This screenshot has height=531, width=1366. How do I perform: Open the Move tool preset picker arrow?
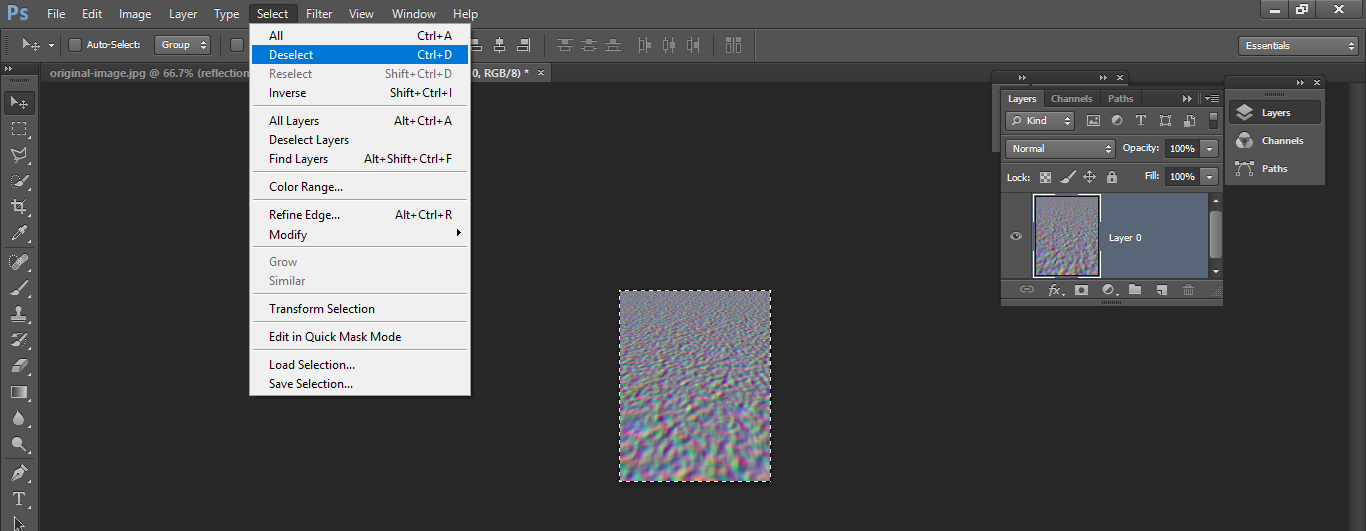pyautogui.click(x=52, y=45)
